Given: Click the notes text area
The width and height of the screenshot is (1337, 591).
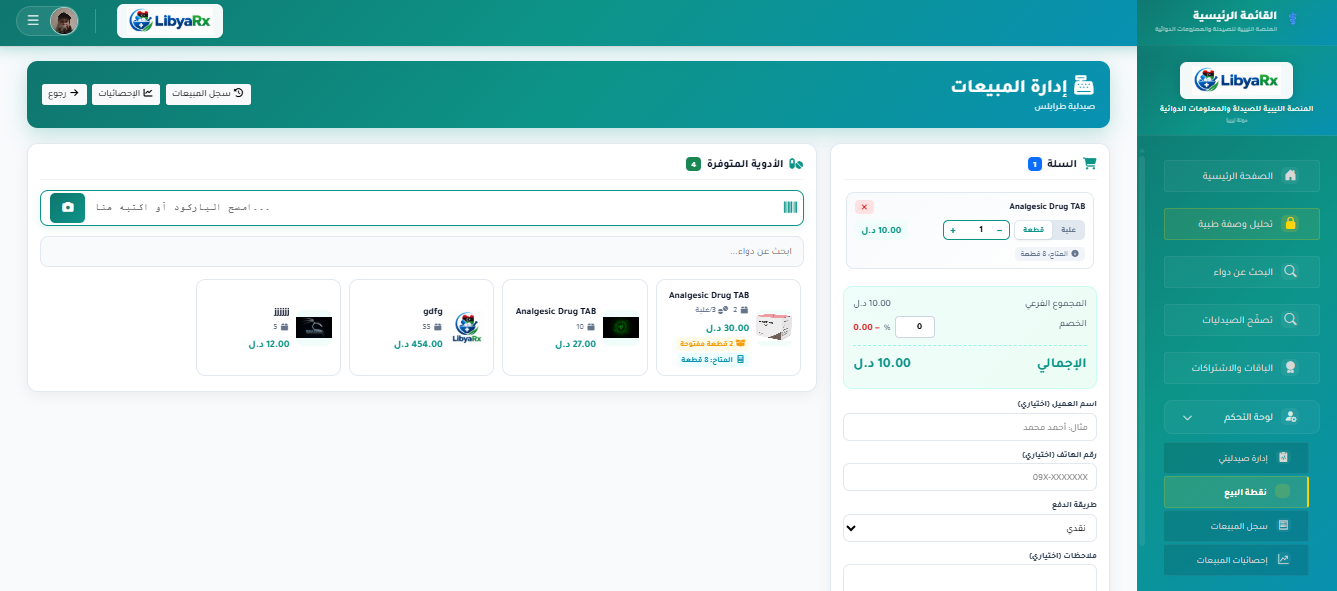Looking at the screenshot, I should [970, 578].
